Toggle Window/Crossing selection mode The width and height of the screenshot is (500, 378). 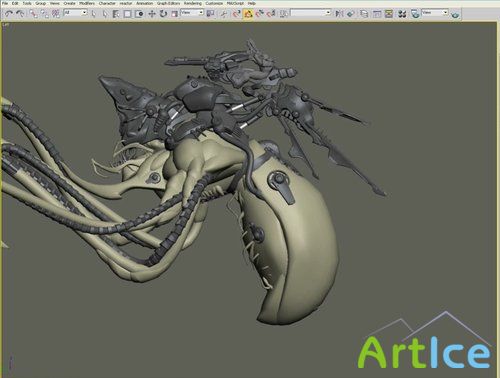click(139, 14)
